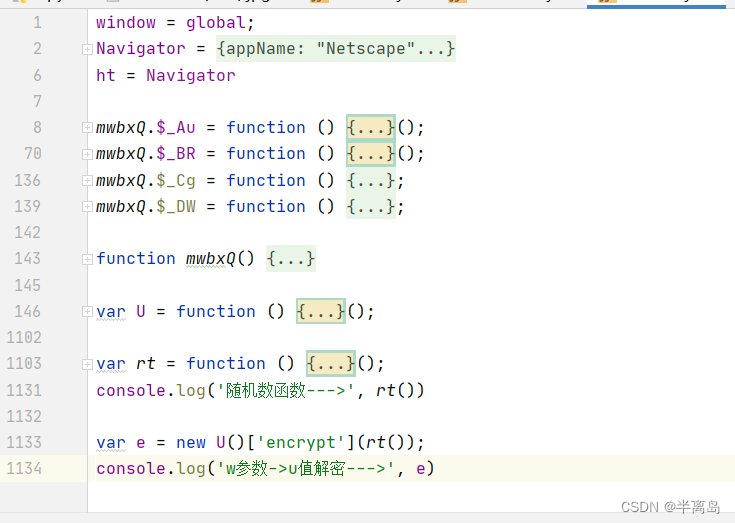Click the {...} placeholder on the $_Au line
Image resolution: width=735 pixels, height=523 pixels.
point(371,127)
